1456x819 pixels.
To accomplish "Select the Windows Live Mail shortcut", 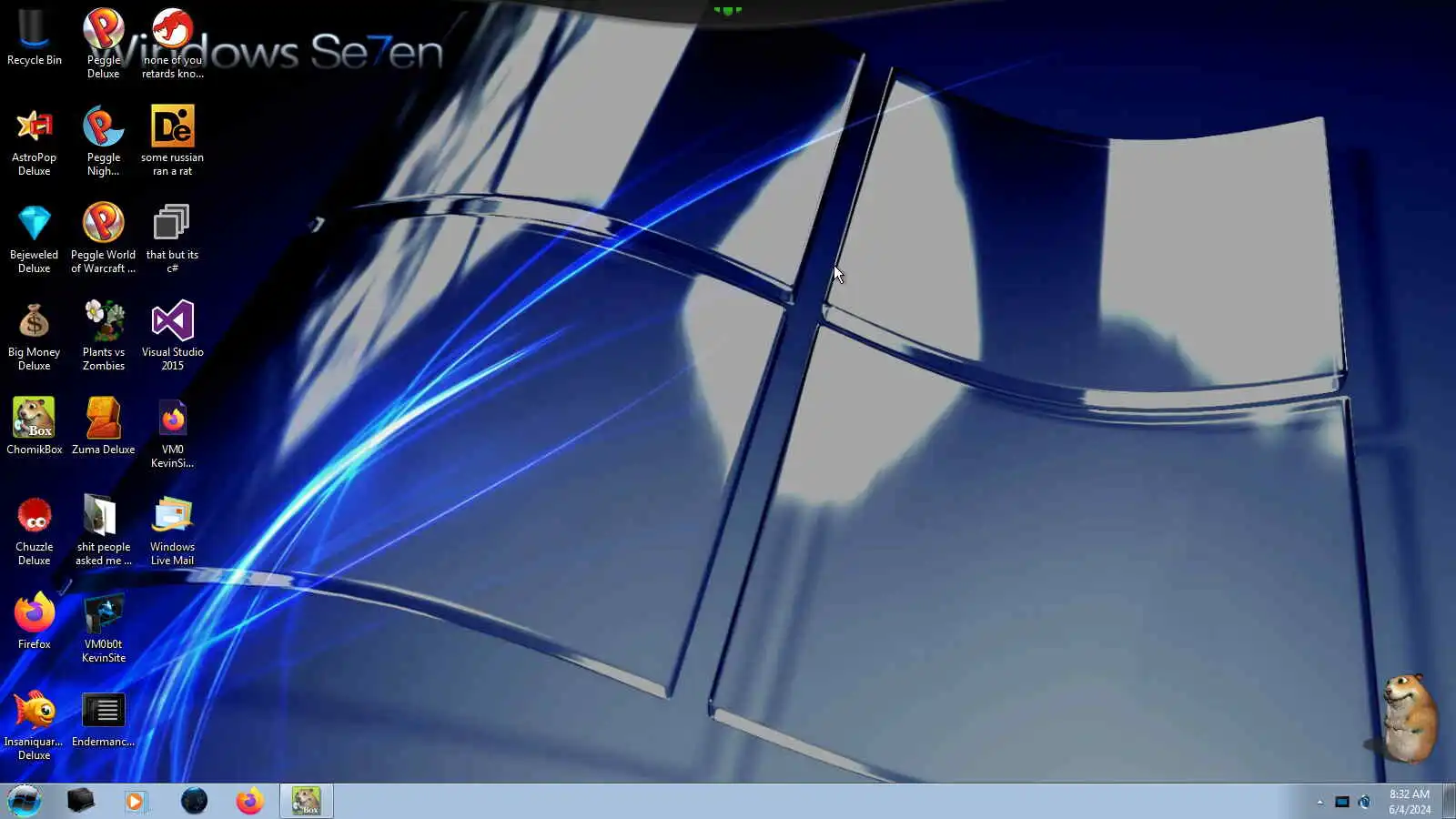I will click(172, 531).
